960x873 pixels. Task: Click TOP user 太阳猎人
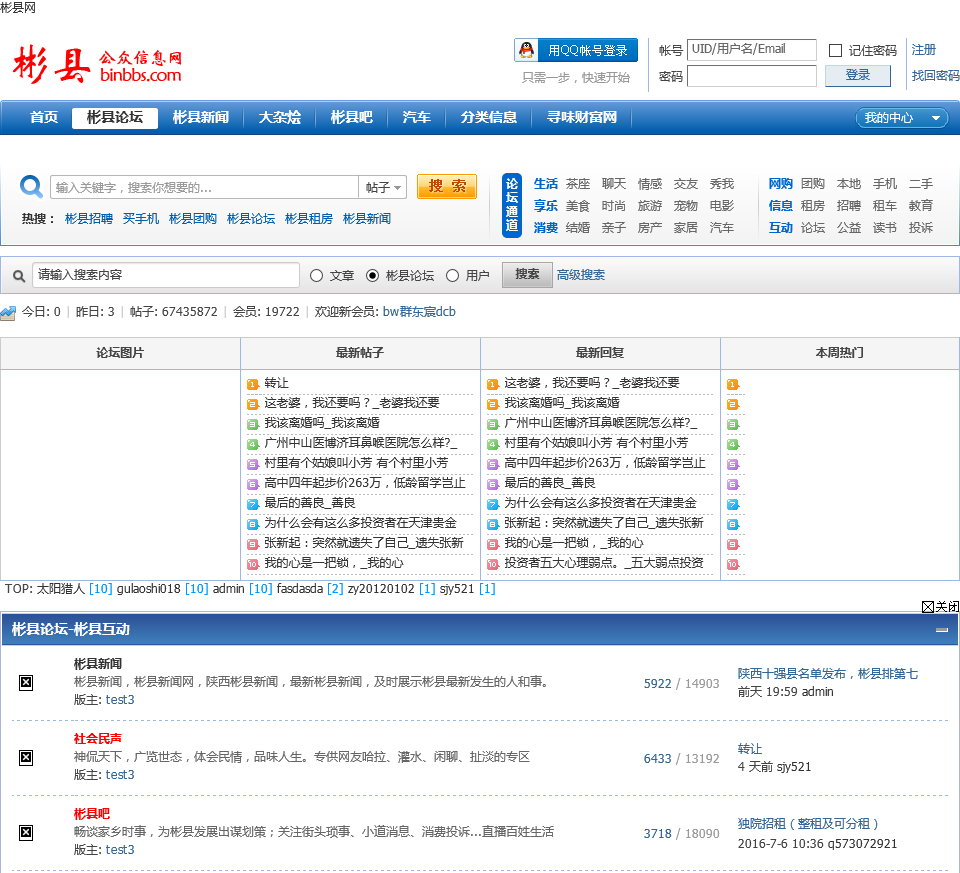coord(61,590)
